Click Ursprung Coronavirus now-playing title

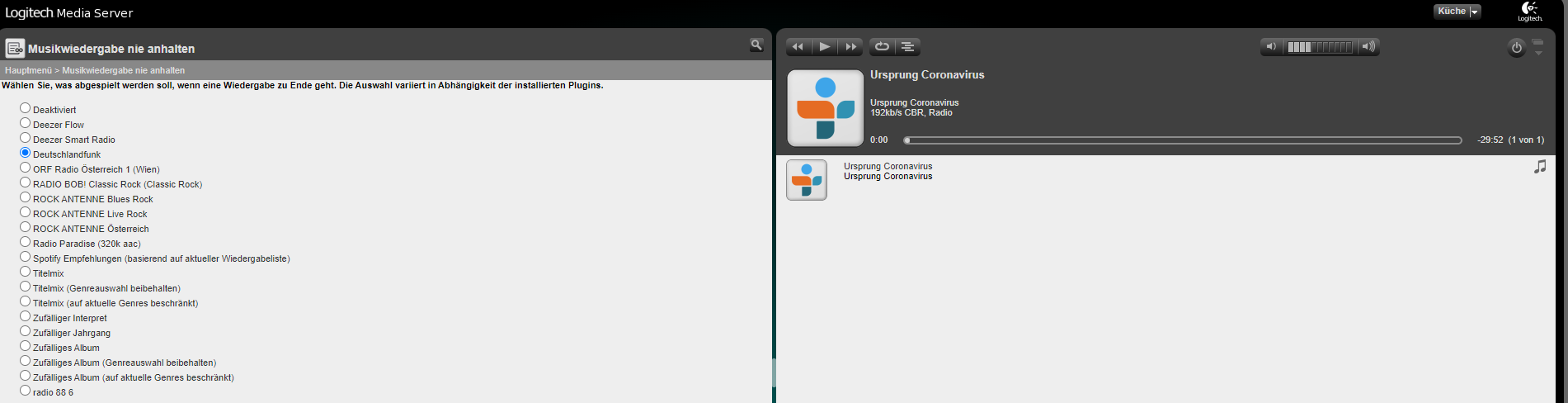pos(927,75)
